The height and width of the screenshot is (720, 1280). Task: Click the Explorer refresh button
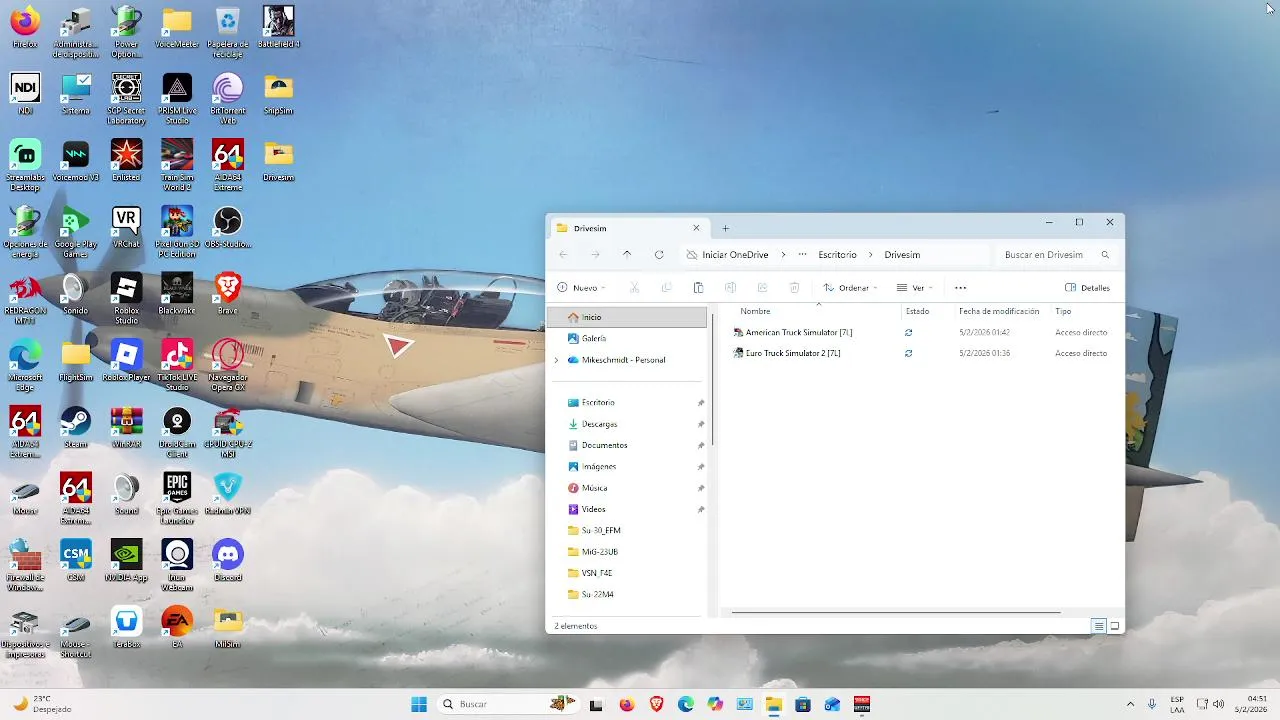click(x=659, y=255)
